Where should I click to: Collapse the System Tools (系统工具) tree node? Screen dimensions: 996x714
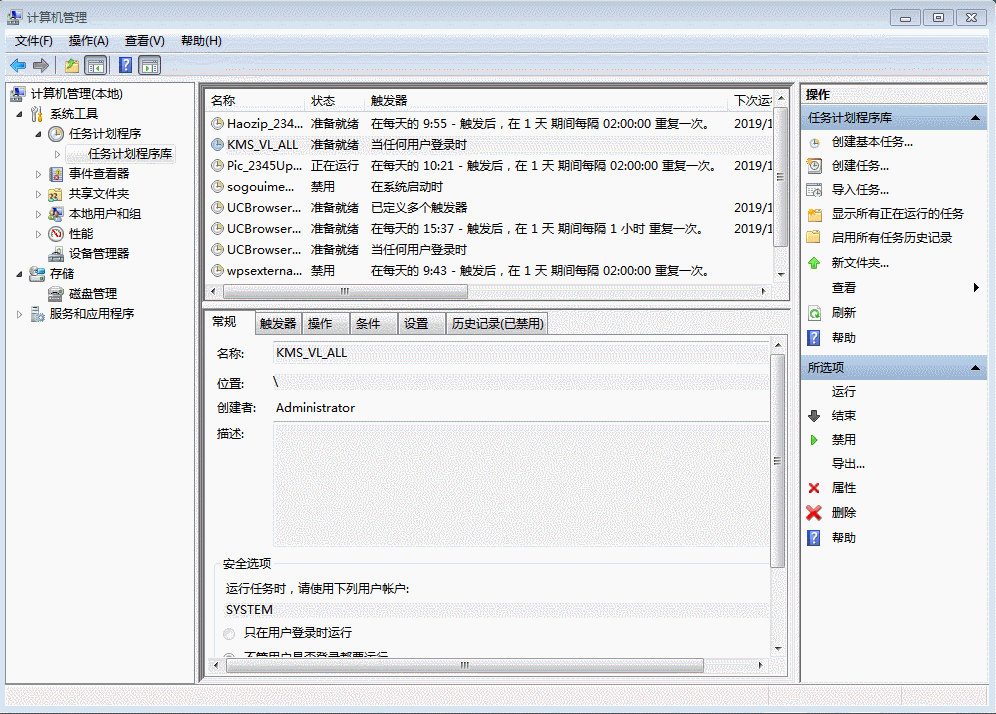click(x=19, y=114)
